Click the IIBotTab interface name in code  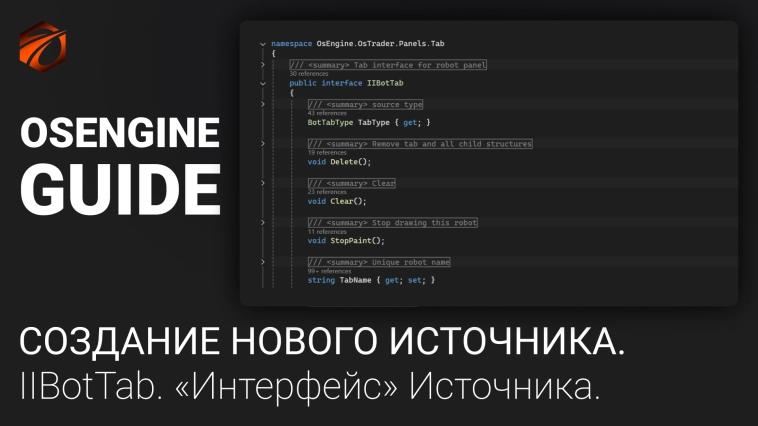point(385,83)
